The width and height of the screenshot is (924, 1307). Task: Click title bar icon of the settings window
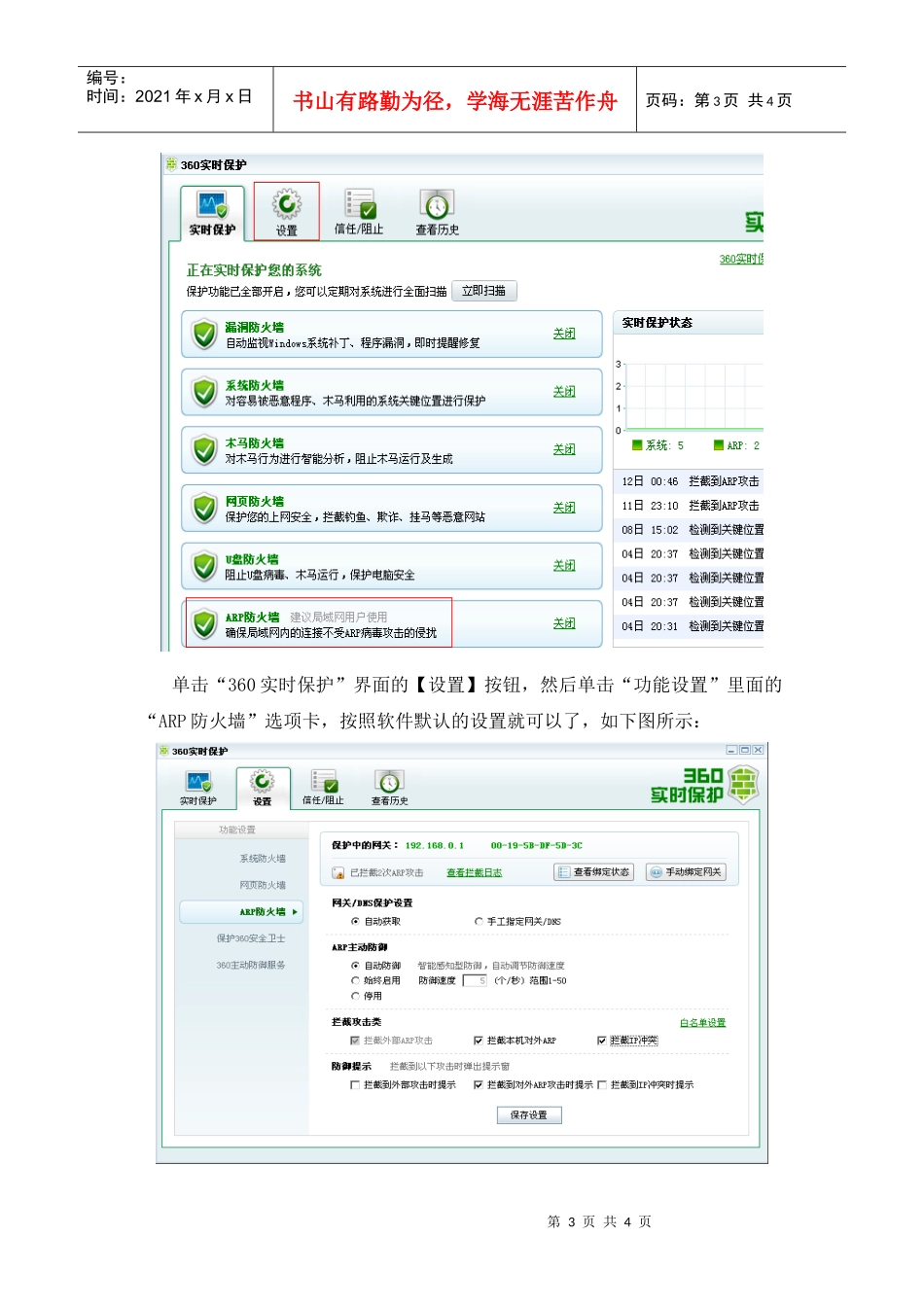164,751
